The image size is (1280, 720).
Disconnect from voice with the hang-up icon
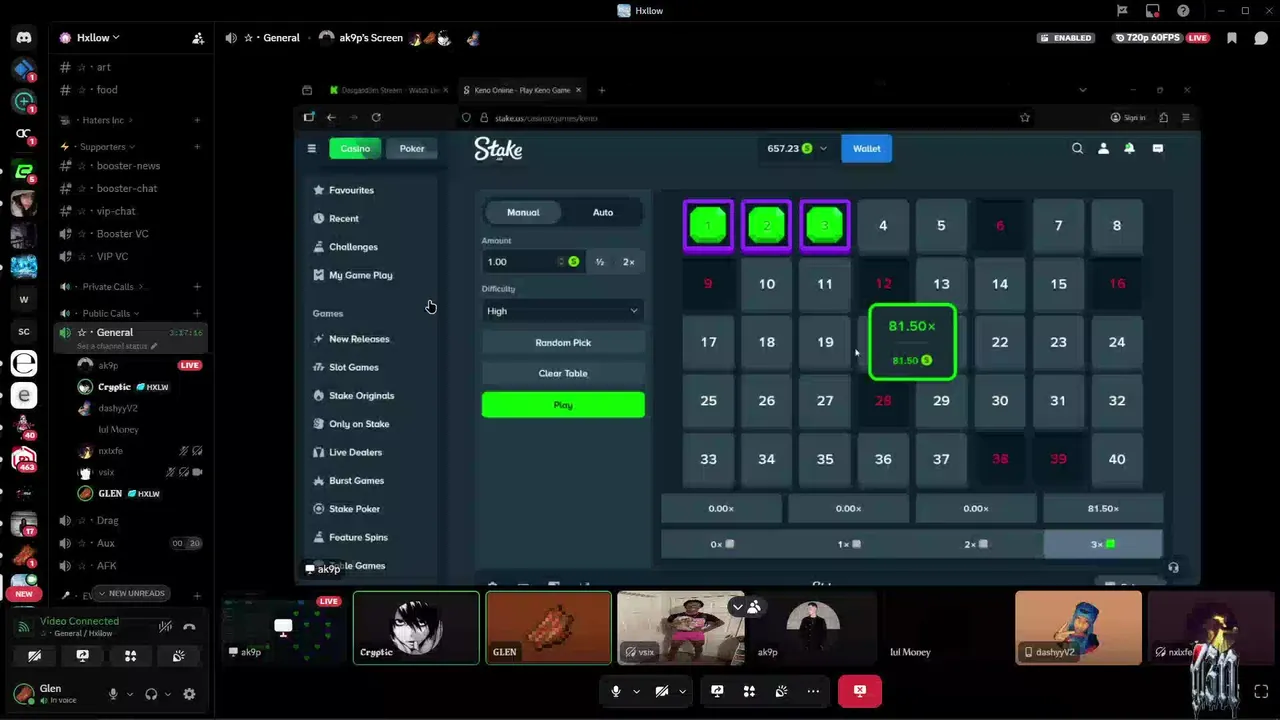189,627
